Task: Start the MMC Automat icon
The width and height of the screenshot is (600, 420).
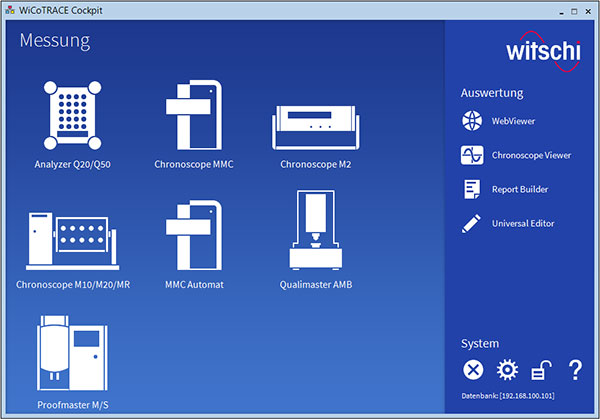Action: point(194,235)
